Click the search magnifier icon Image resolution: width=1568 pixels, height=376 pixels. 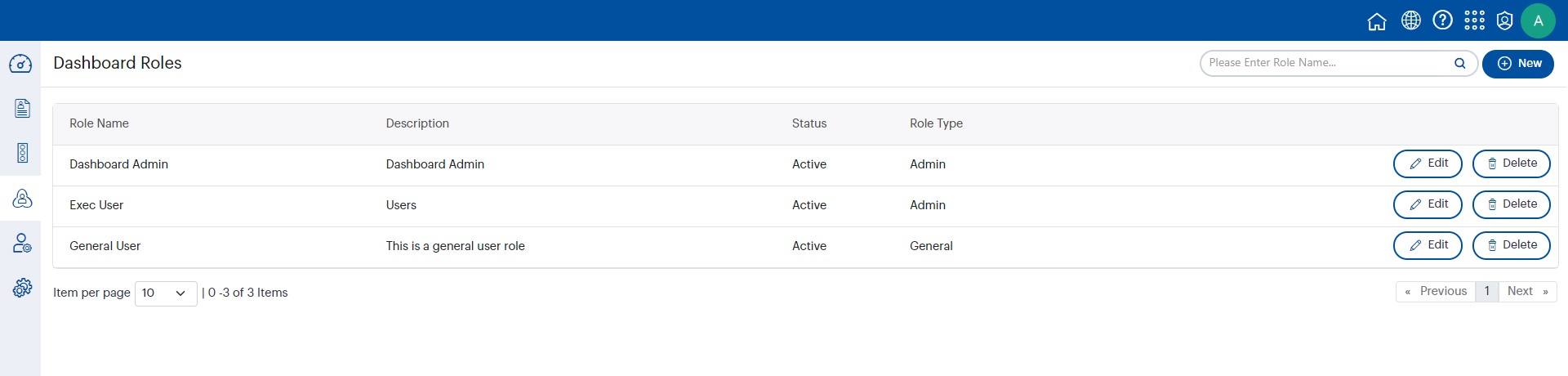click(1460, 63)
